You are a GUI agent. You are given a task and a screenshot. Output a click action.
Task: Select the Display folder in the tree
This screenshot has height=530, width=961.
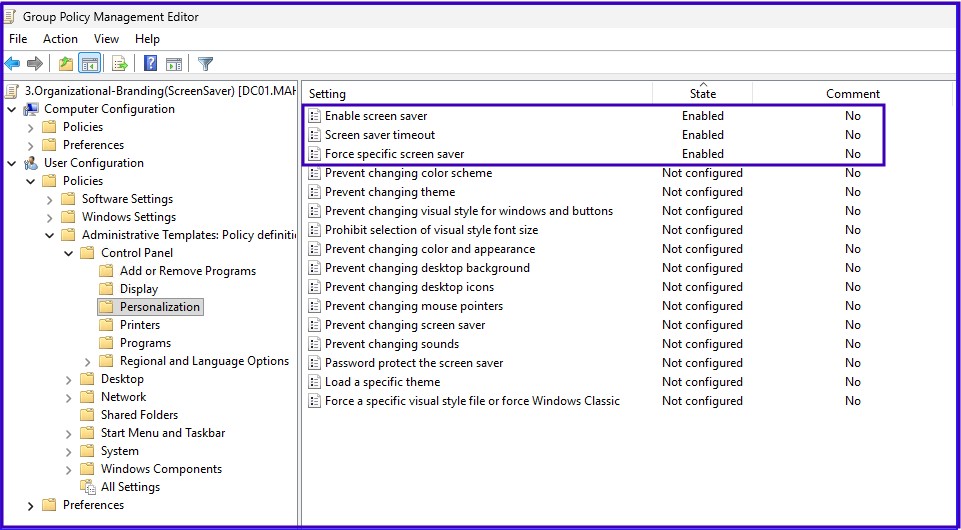[138, 289]
